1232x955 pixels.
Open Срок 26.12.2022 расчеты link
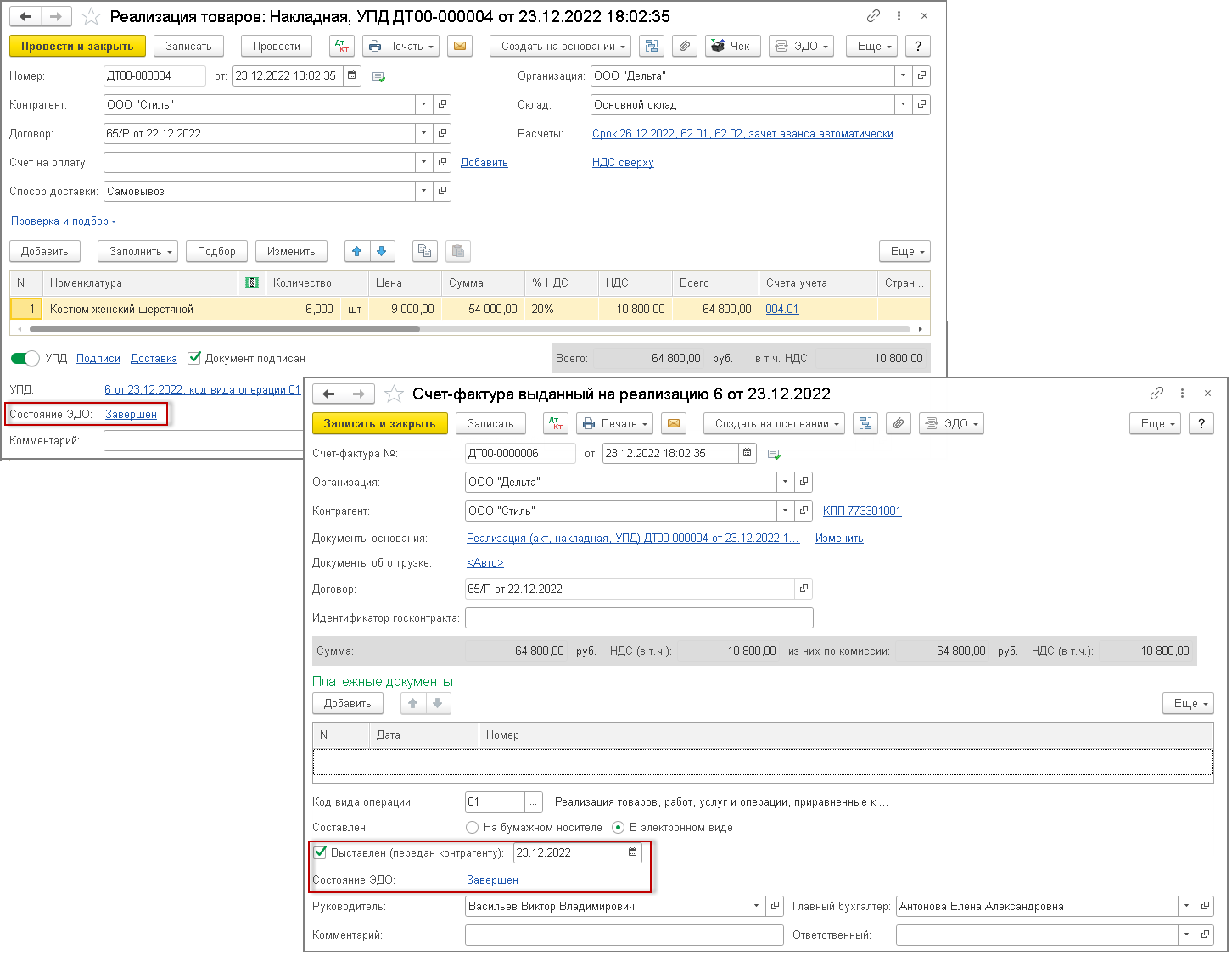coord(742,133)
